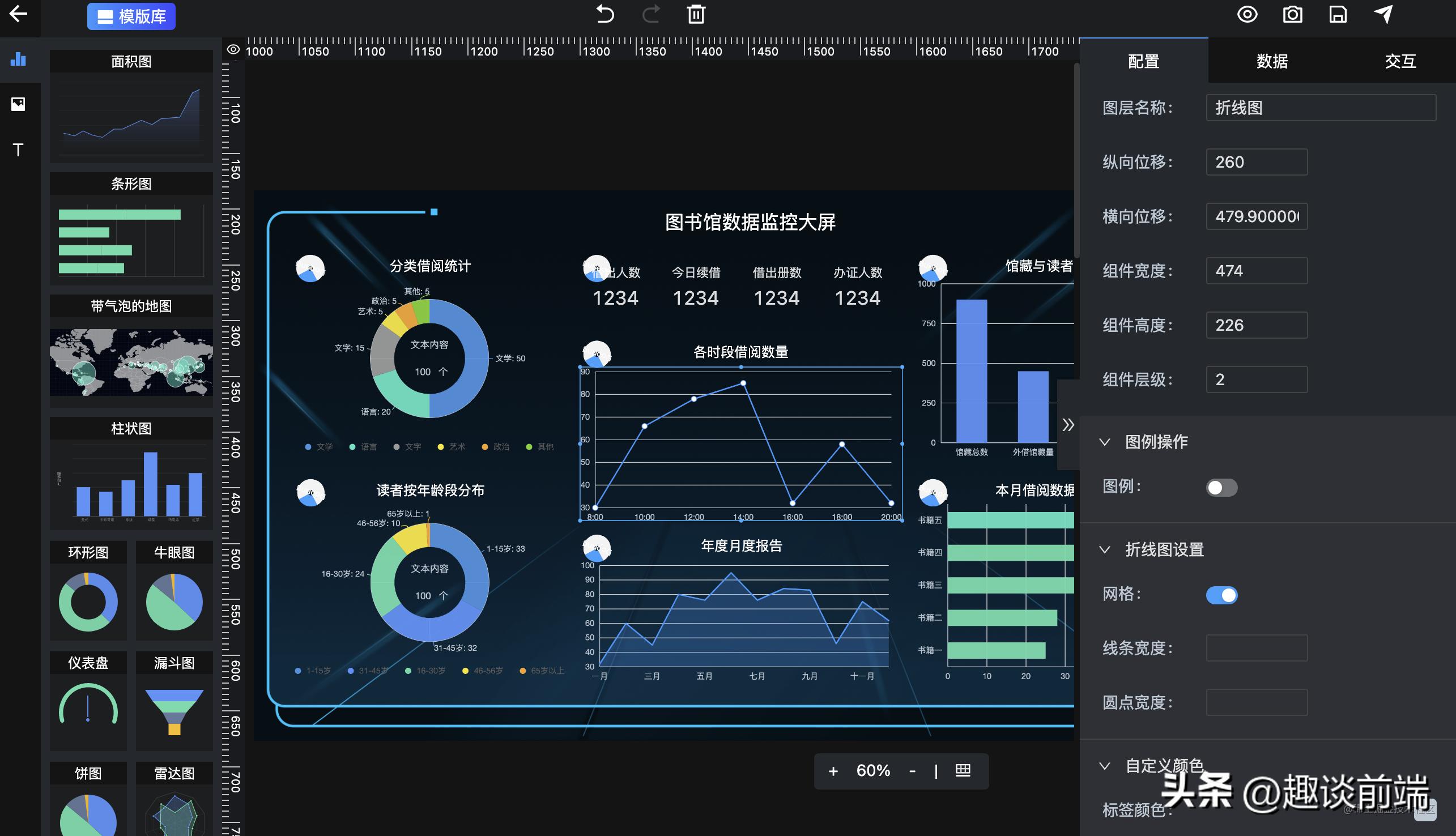Collapse right panel with double chevron

(x=1068, y=425)
